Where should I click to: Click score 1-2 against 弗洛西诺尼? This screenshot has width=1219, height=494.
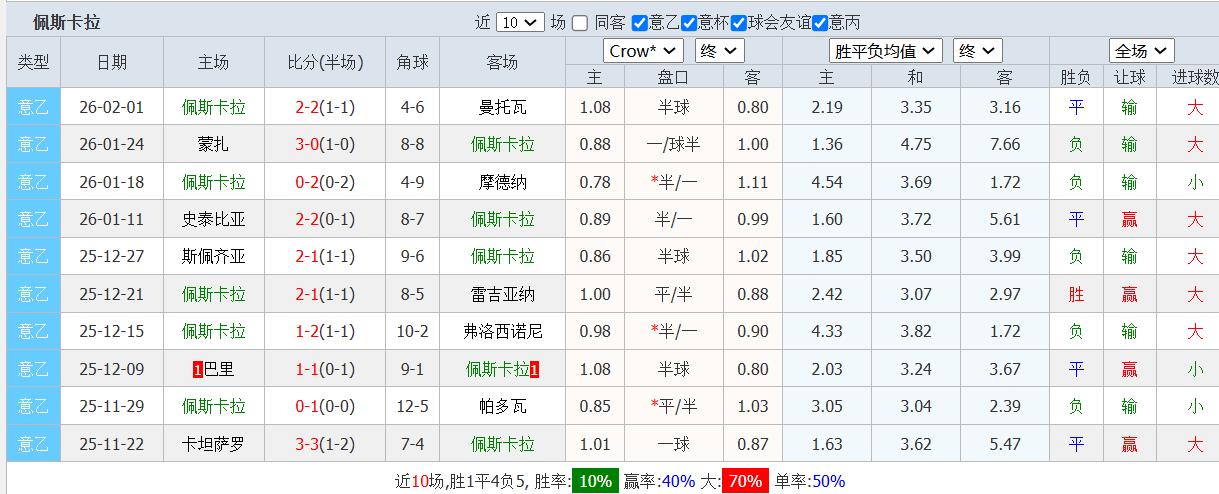click(x=307, y=331)
